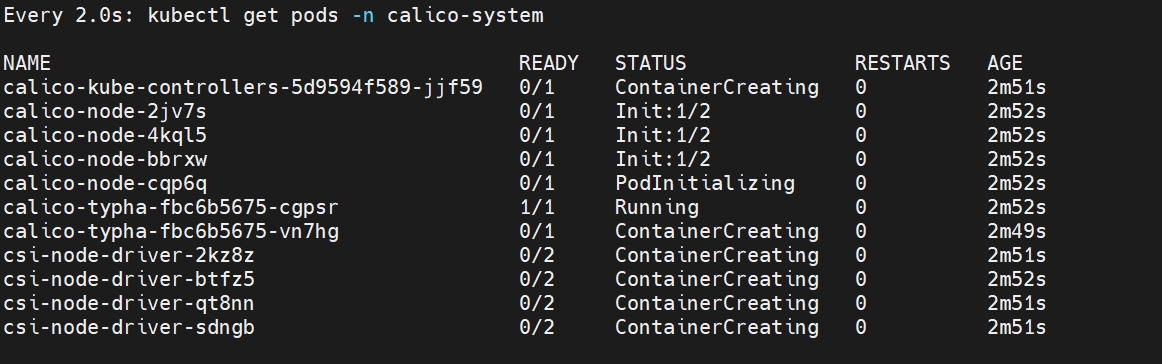Click the calico-typha-fbc6b5675-vn7hg pod name
Screen dimensions: 1162x364
[171, 232]
